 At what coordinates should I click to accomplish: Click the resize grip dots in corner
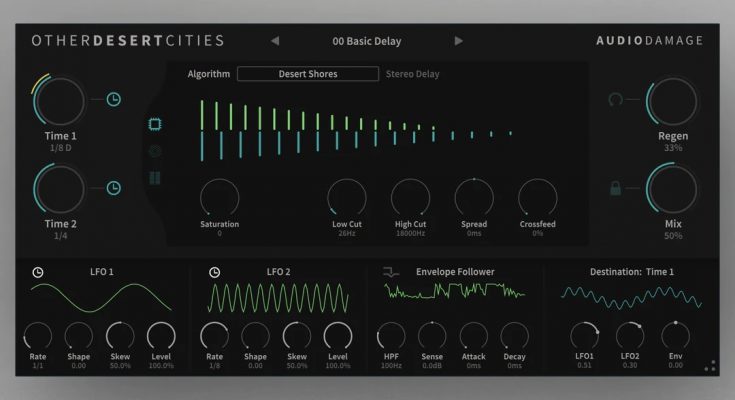click(x=710, y=367)
